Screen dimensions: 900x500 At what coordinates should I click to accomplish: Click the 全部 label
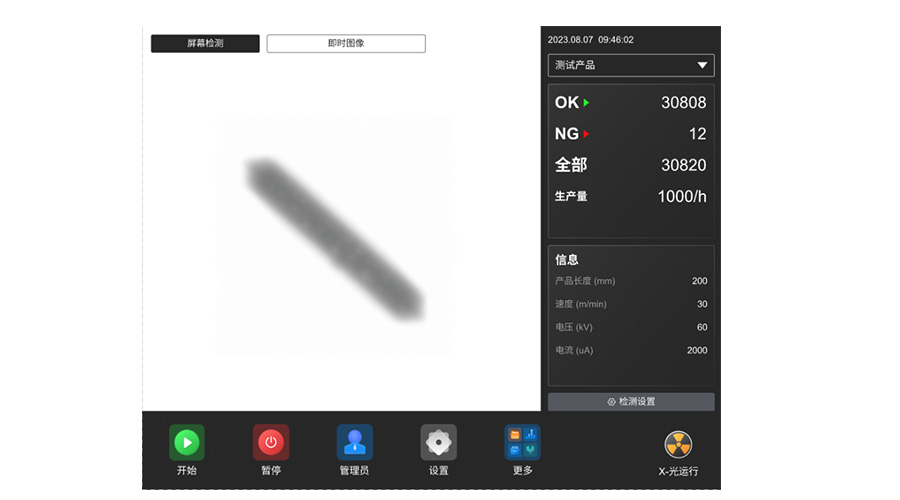571,165
